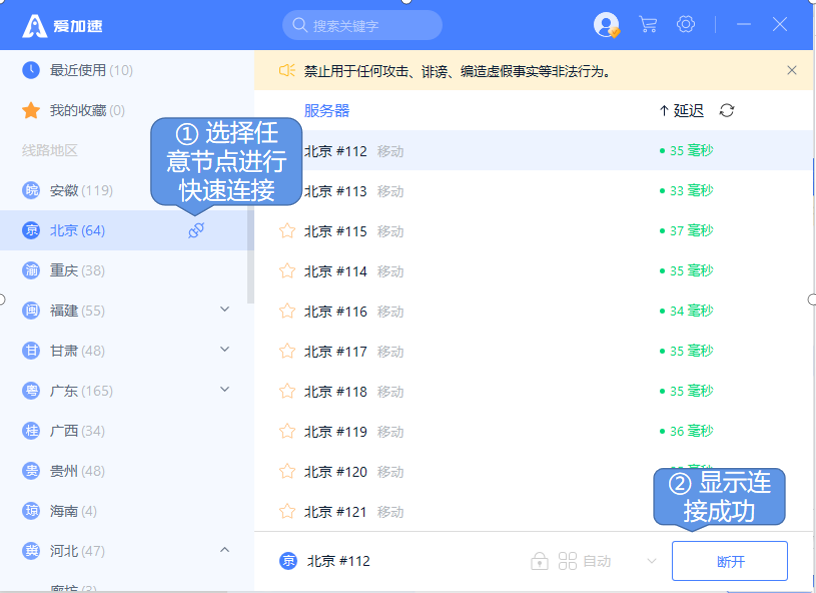Open the shopping cart icon
816x593 pixels.
pyautogui.click(x=648, y=25)
